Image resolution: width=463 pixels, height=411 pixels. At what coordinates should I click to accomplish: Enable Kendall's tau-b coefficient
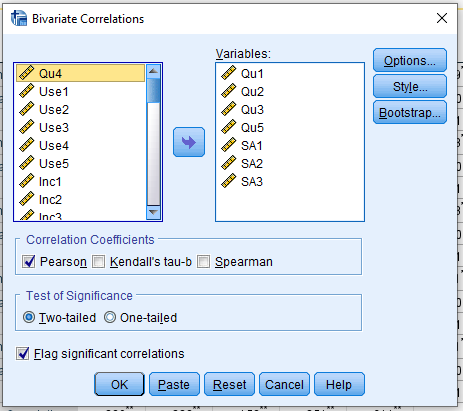click(x=98, y=262)
